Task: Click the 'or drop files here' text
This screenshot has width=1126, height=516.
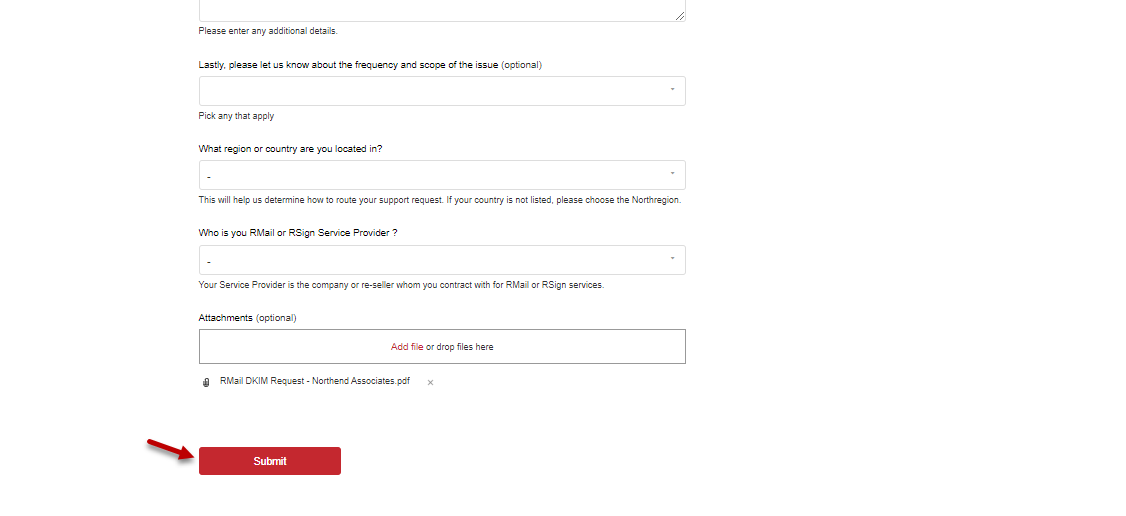Action: tap(460, 347)
